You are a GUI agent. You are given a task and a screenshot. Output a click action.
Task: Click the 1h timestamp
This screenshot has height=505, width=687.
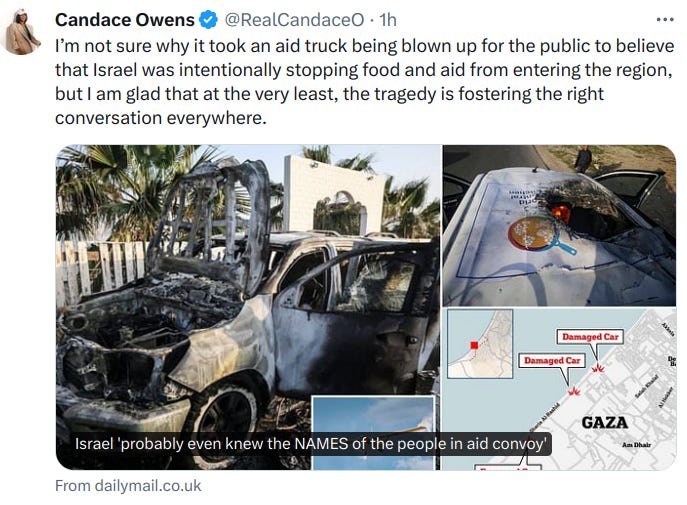click(x=388, y=20)
